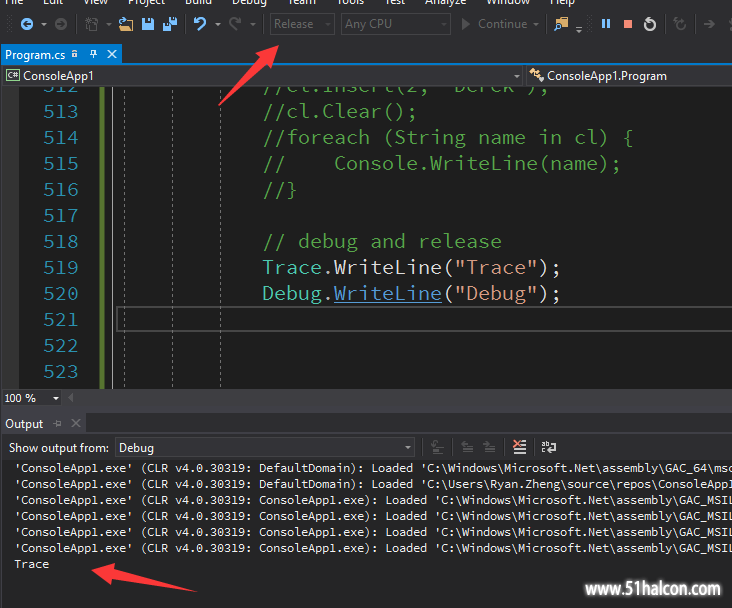Open the Show output from Debug dropdown

(265, 448)
